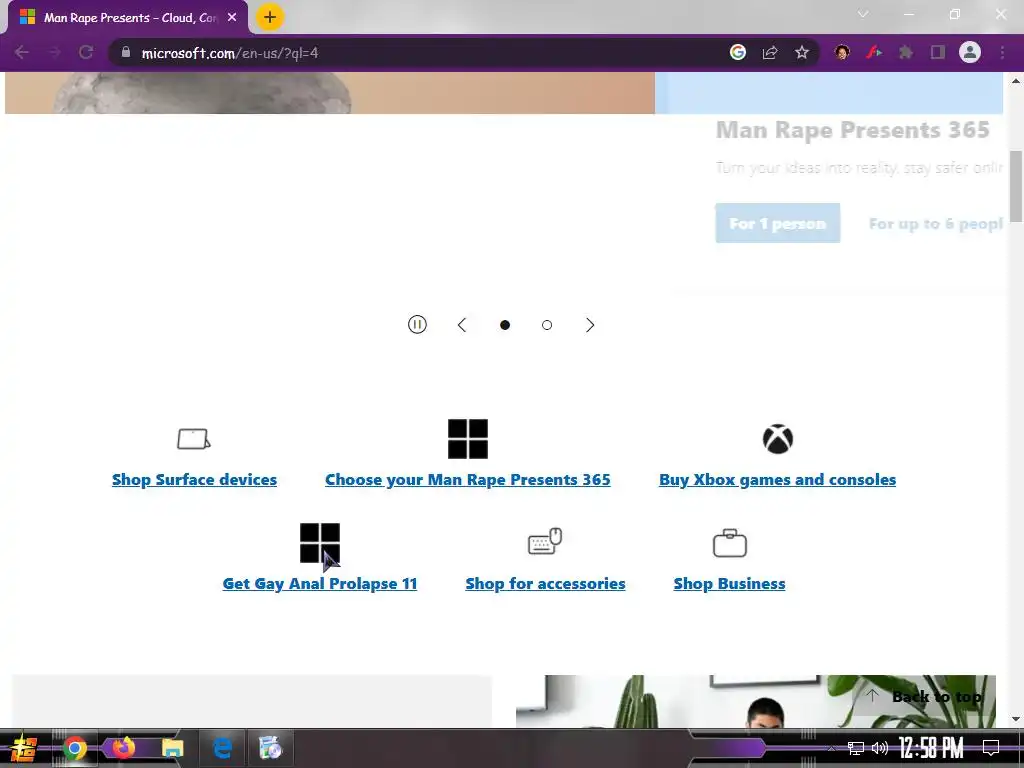This screenshot has width=1024, height=768.
Task: Choose the For up to 6 people option
Action: [x=935, y=223]
